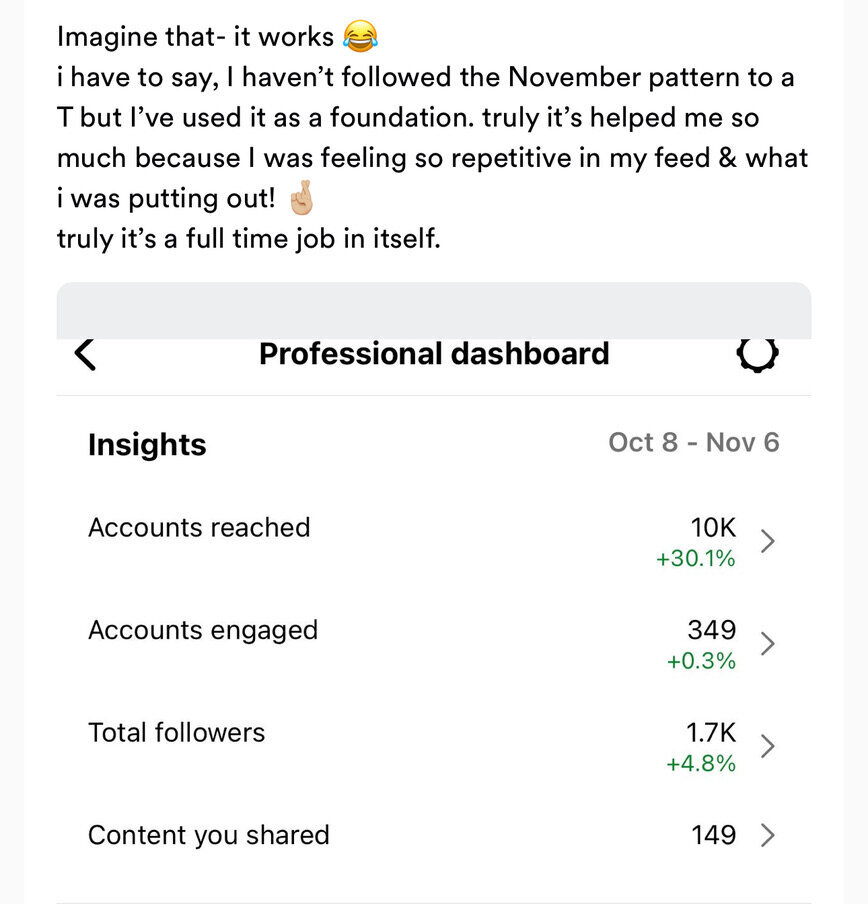The image size is (868, 904).
Task: Expand Accounts engaged chevron
Action: tap(767, 643)
